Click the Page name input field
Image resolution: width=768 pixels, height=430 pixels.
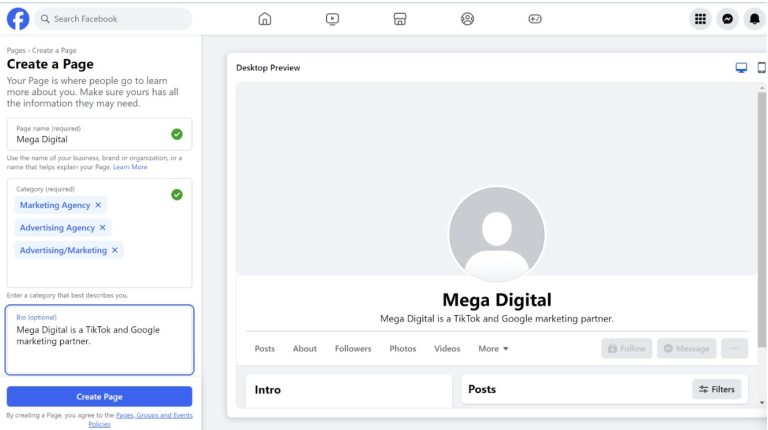click(x=99, y=134)
